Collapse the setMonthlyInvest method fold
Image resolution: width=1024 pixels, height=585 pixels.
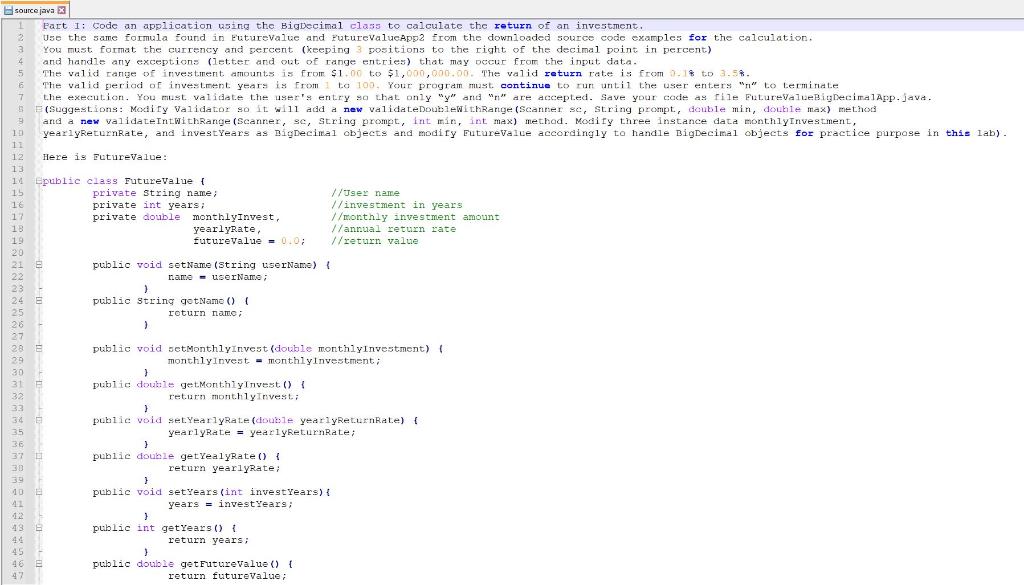click(x=37, y=348)
